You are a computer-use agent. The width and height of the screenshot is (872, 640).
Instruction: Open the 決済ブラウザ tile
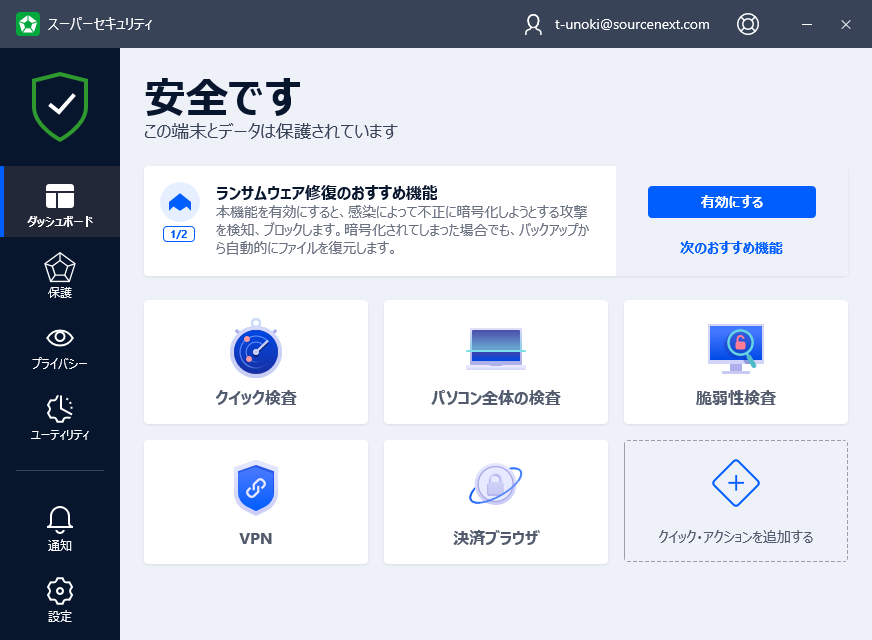coord(496,502)
